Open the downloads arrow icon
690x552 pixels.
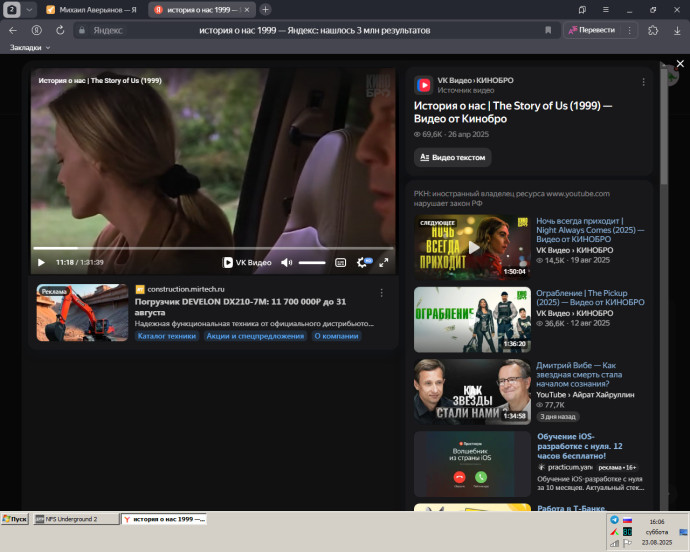click(677, 30)
